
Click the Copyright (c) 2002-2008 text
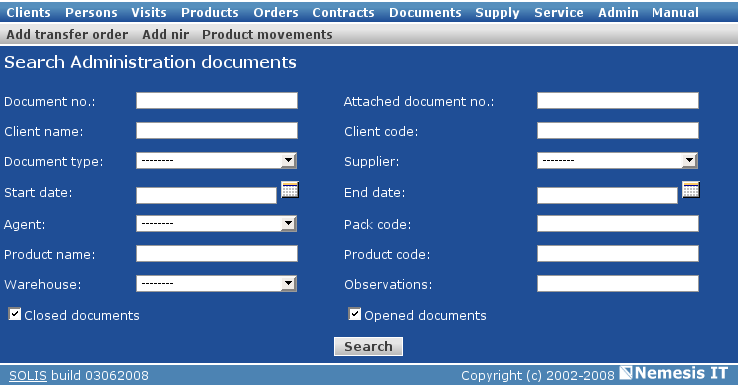(538, 376)
